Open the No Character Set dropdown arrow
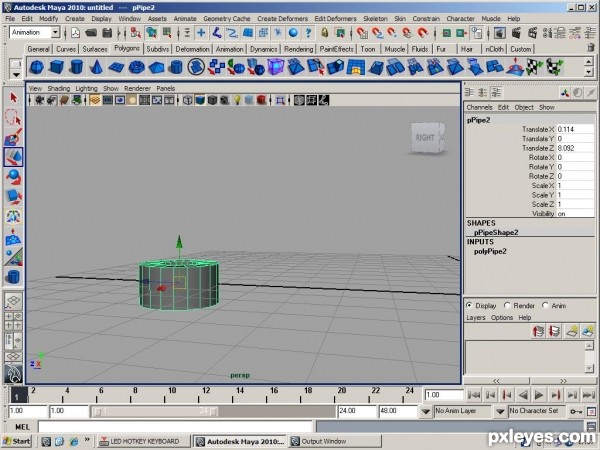 point(500,412)
